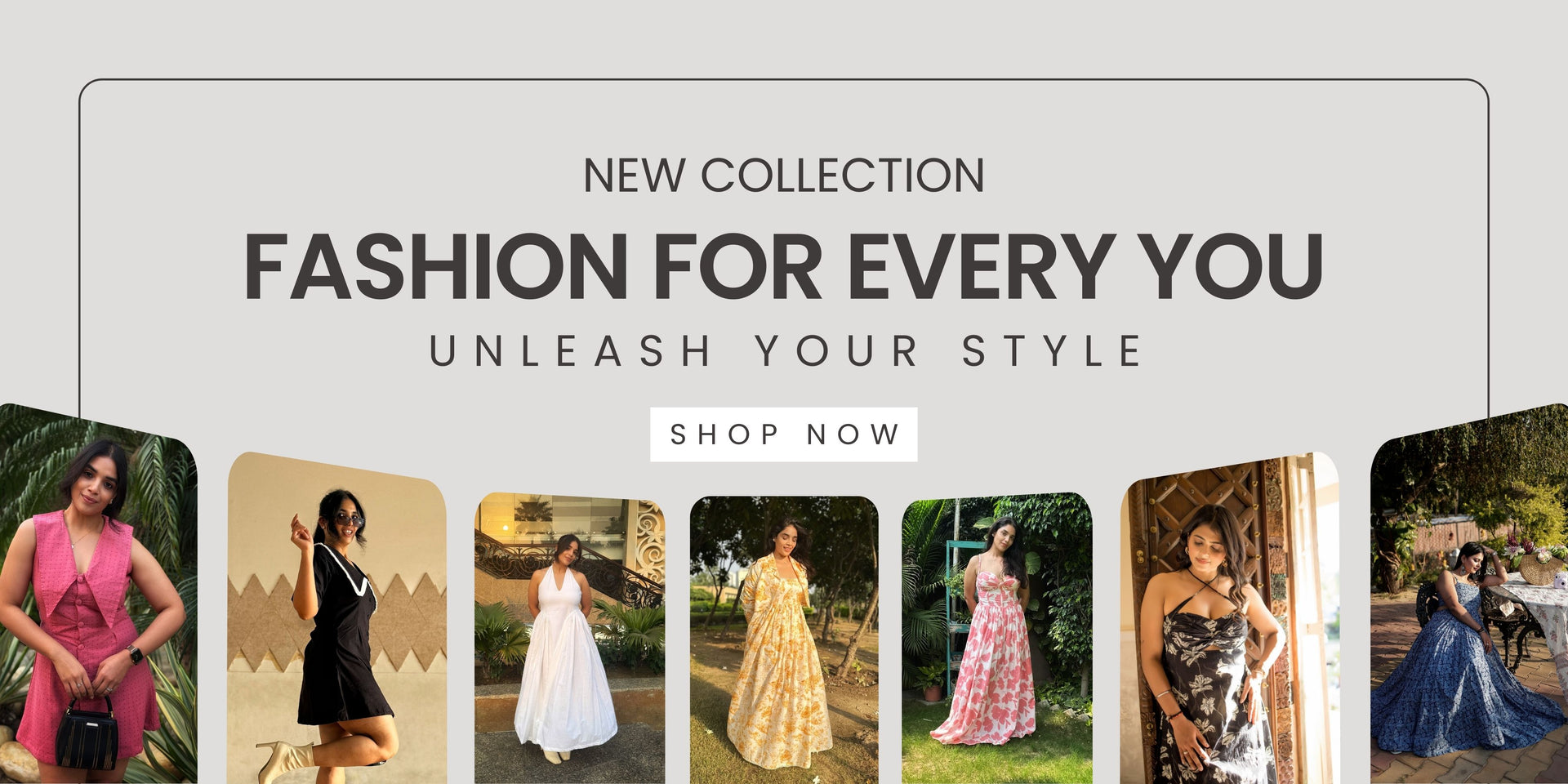Click the FASHION FOR EVERY YOU headline
This screenshot has width=1568, height=784.
click(x=783, y=266)
